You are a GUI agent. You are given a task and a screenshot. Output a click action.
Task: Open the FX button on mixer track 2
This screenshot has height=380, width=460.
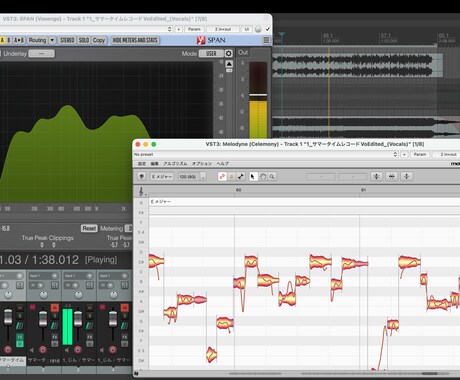click(x=55, y=337)
